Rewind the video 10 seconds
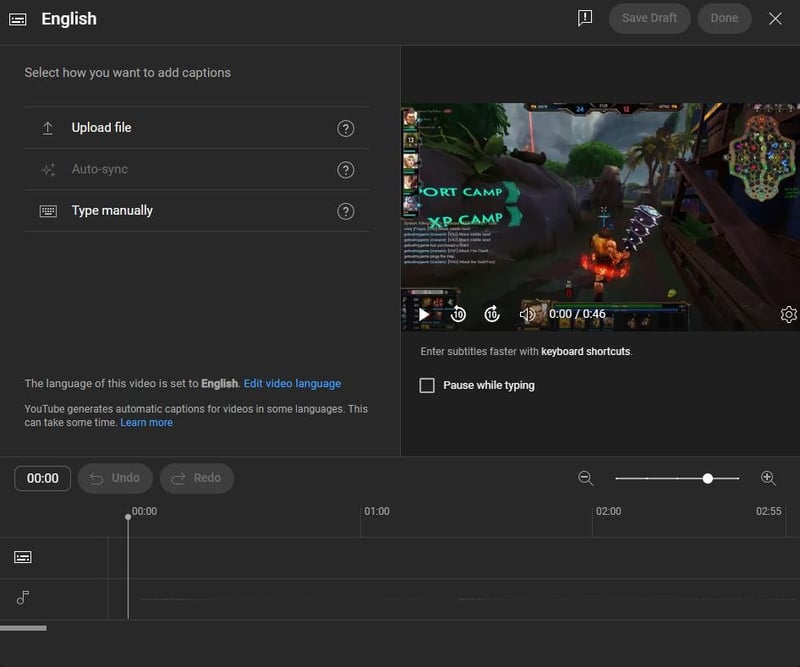Image resolution: width=800 pixels, height=667 pixels. click(457, 313)
